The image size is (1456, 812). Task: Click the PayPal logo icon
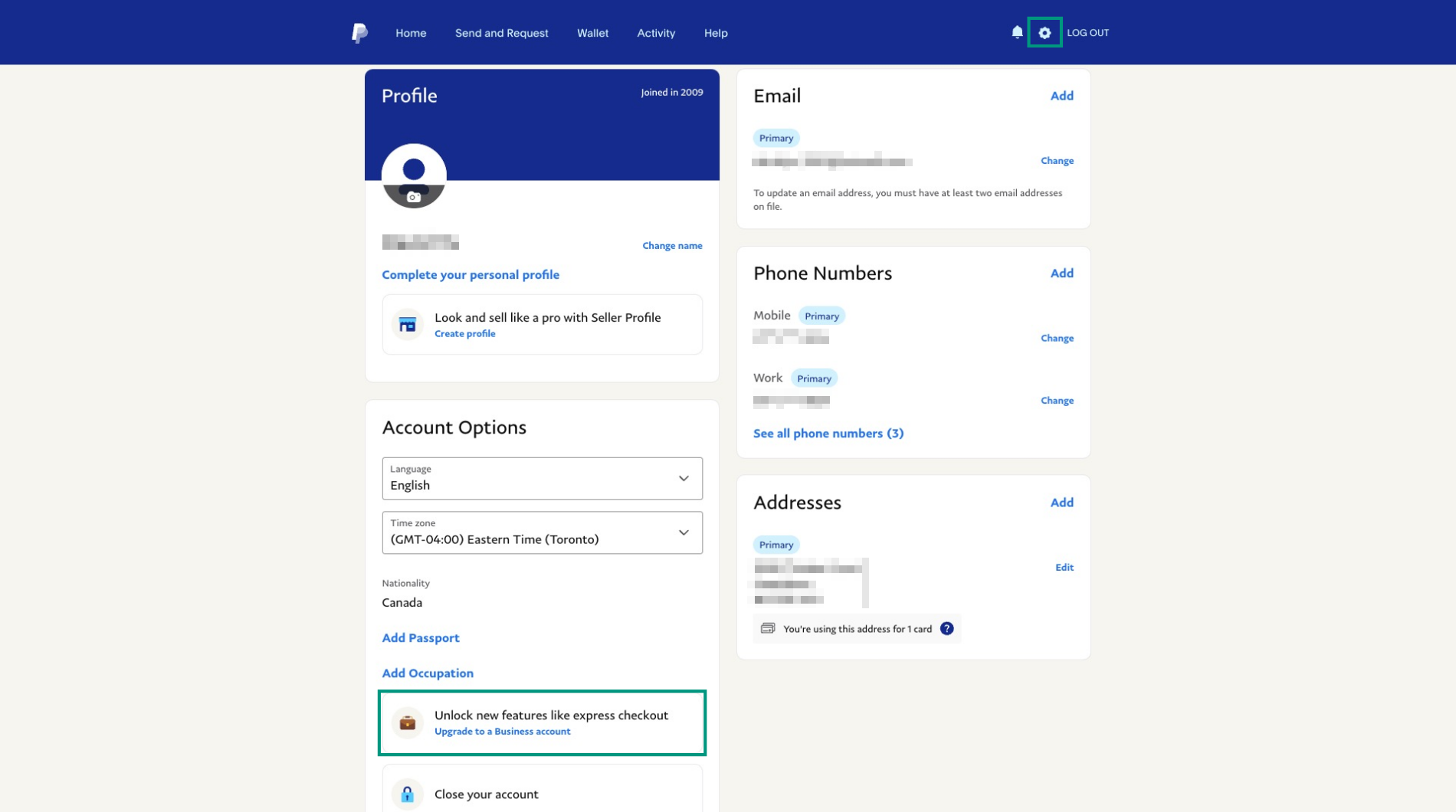pyautogui.click(x=359, y=33)
